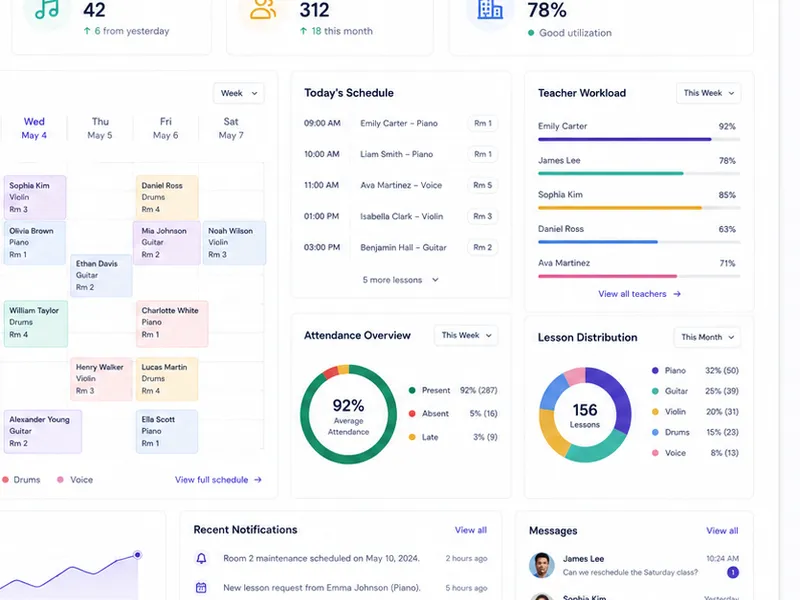Click the Guitar legend dot in Lesson Distribution

point(655,391)
